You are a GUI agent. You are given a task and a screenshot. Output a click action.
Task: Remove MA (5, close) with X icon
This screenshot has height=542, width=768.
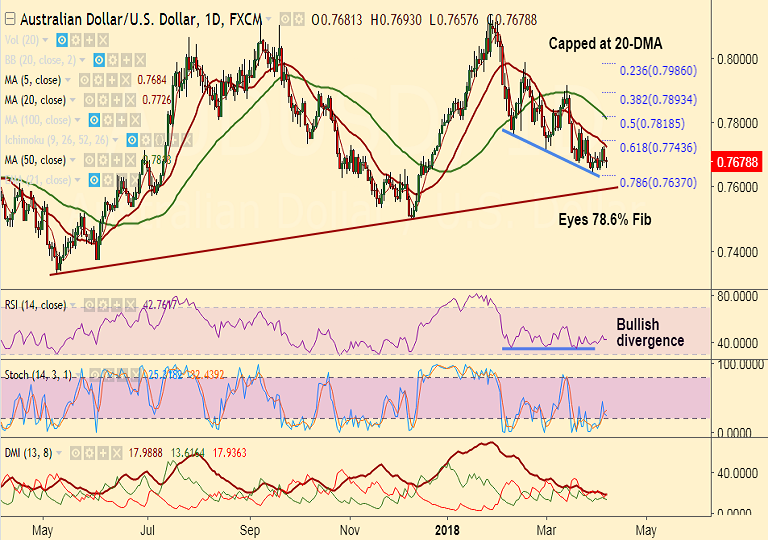point(125,80)
